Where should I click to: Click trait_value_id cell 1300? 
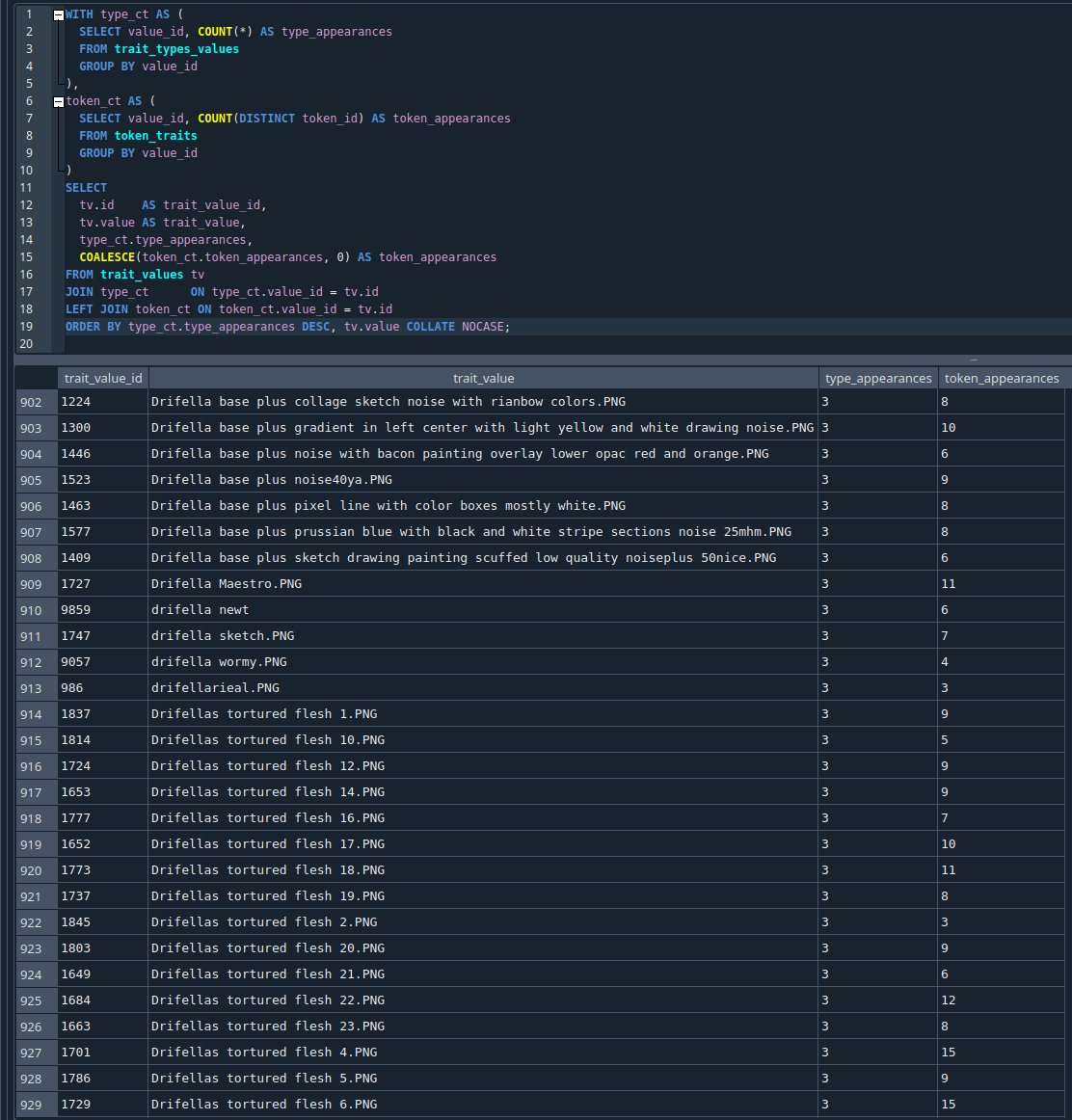pos(103,428)
